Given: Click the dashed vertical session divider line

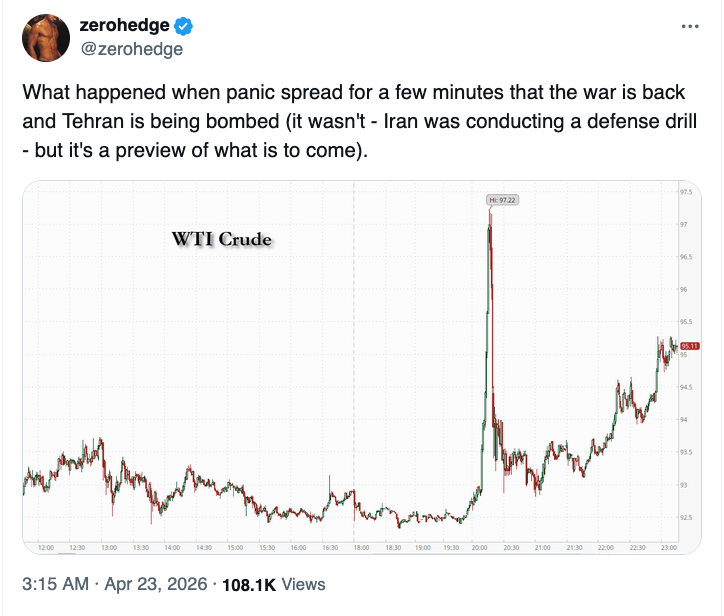Looking at the screenshot, I should pyautogui.click(x=354, y=300).
